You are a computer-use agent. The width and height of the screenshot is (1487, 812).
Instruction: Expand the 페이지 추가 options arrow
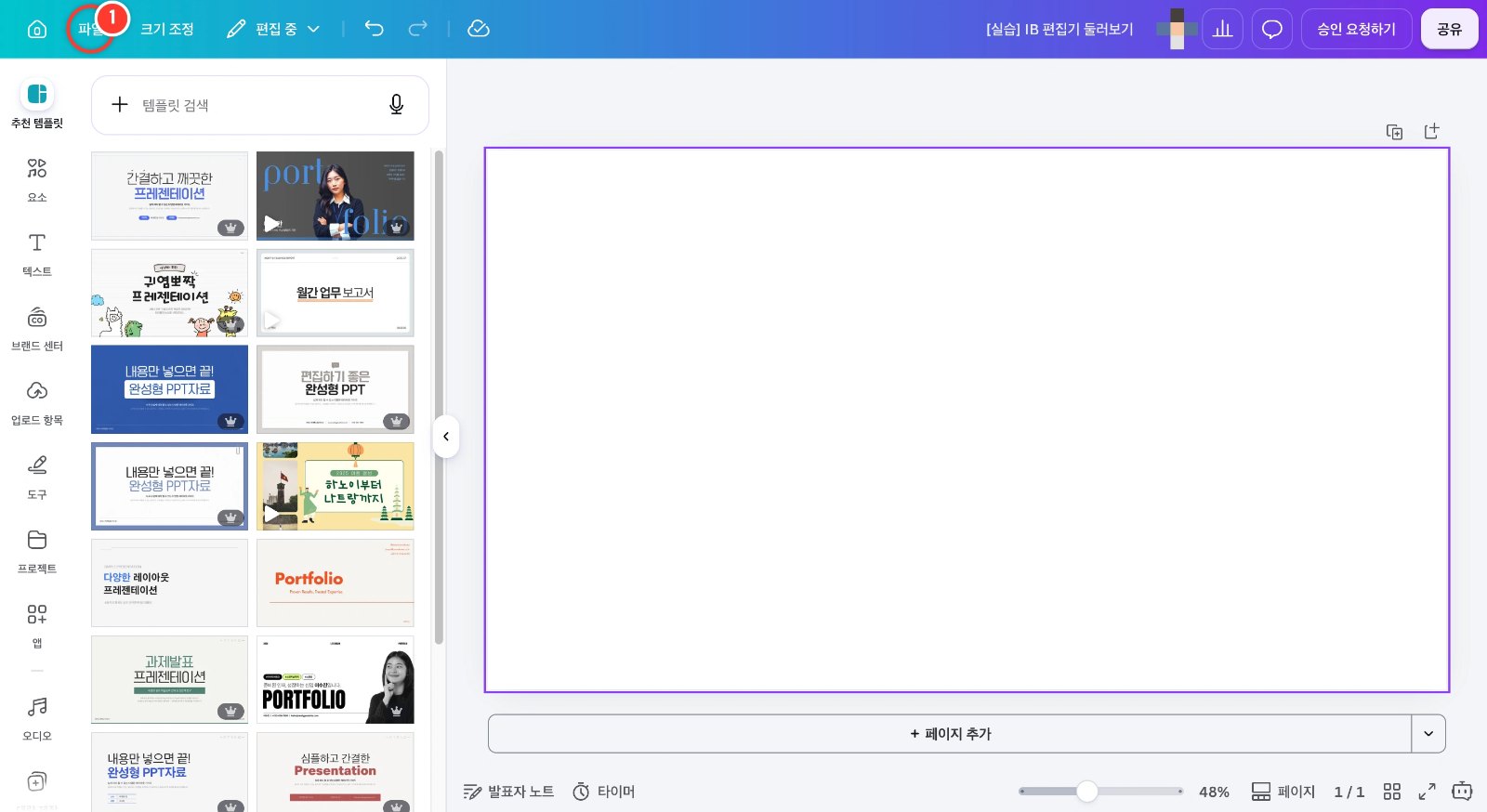[1428, 734]
